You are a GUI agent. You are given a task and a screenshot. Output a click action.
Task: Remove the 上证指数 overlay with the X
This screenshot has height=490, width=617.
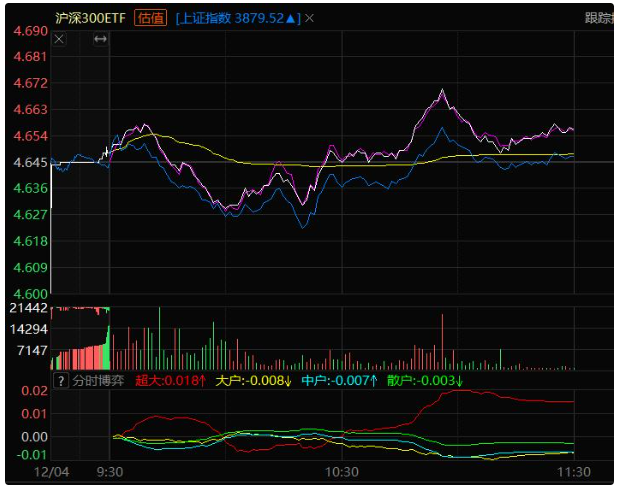[309, 18]
